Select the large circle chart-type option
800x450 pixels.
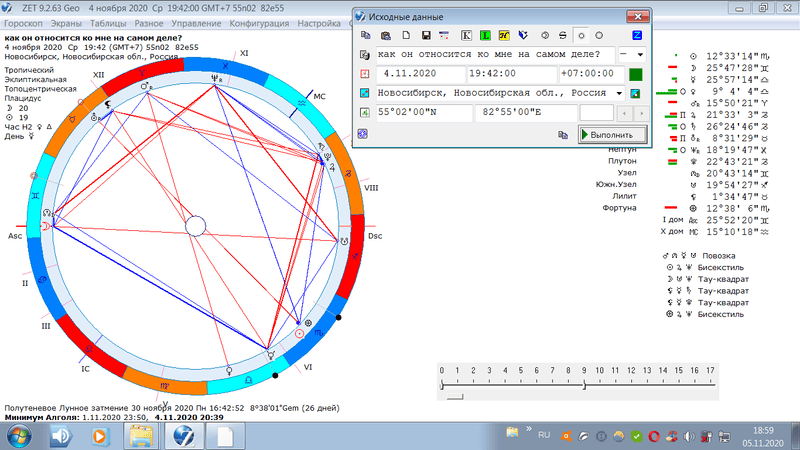[x=598, y=36]
